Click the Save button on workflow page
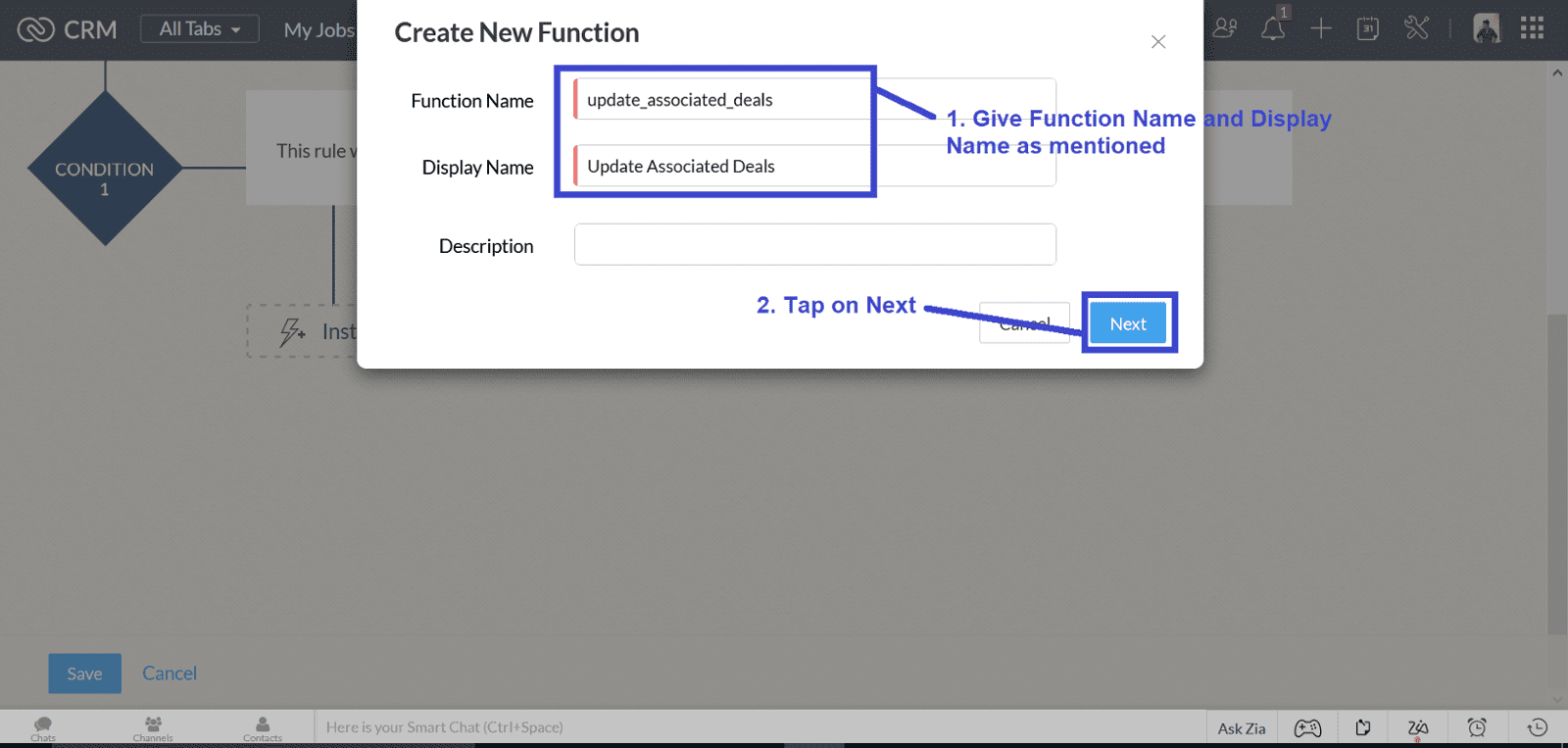The width and height of the screenshot is (1568, 748). coord(84,673)
